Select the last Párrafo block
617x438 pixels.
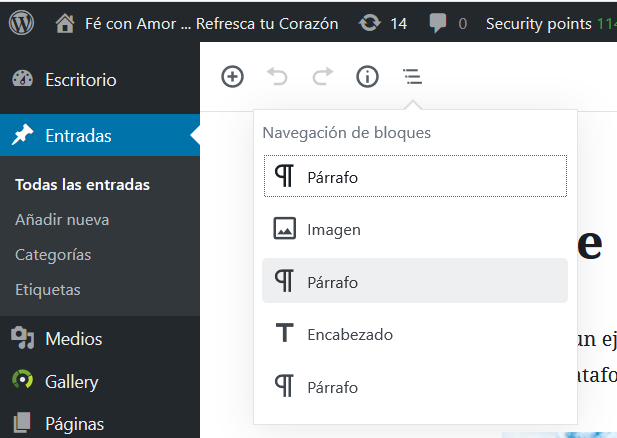coord(415,387)
